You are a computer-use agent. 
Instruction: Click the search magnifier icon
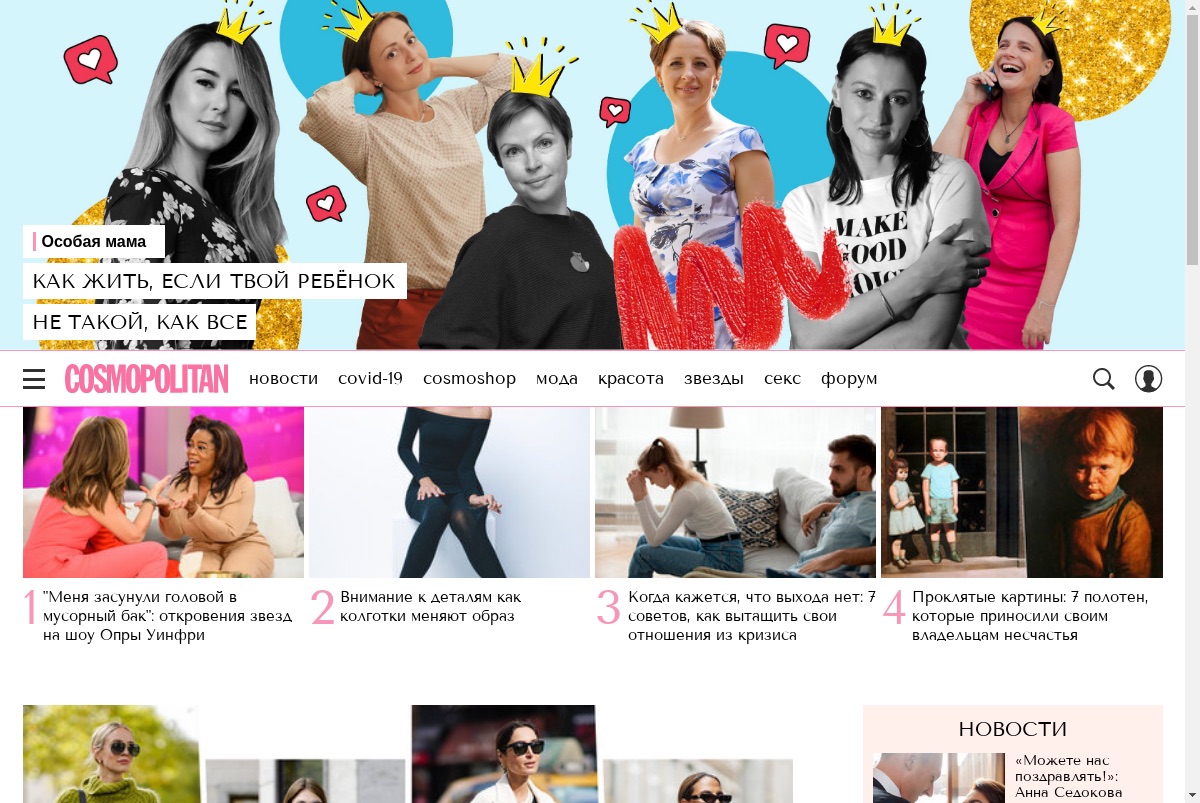(1104, 379)
